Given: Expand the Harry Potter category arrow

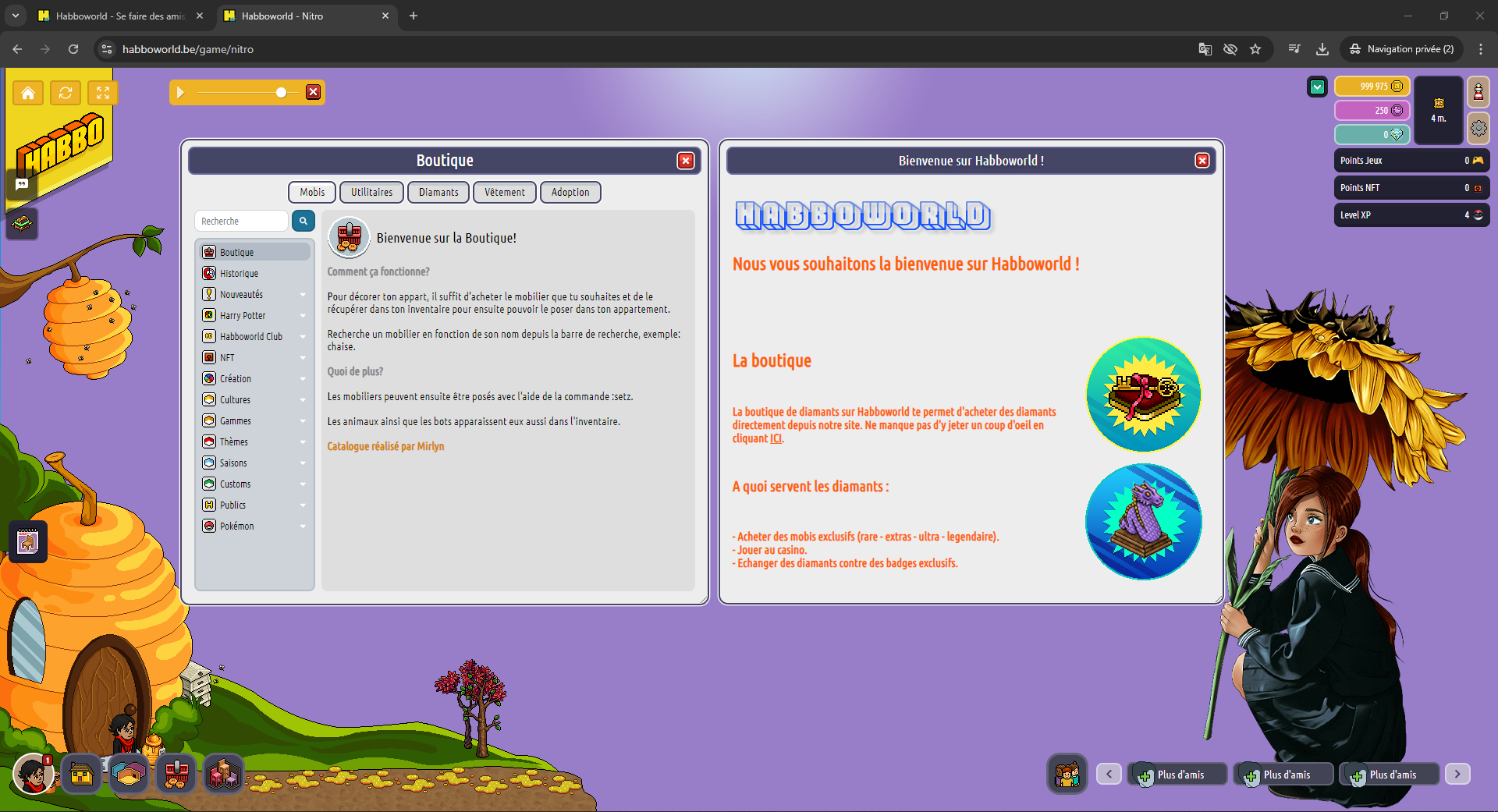Looking at the screenshot, I should tap(303, 316).
